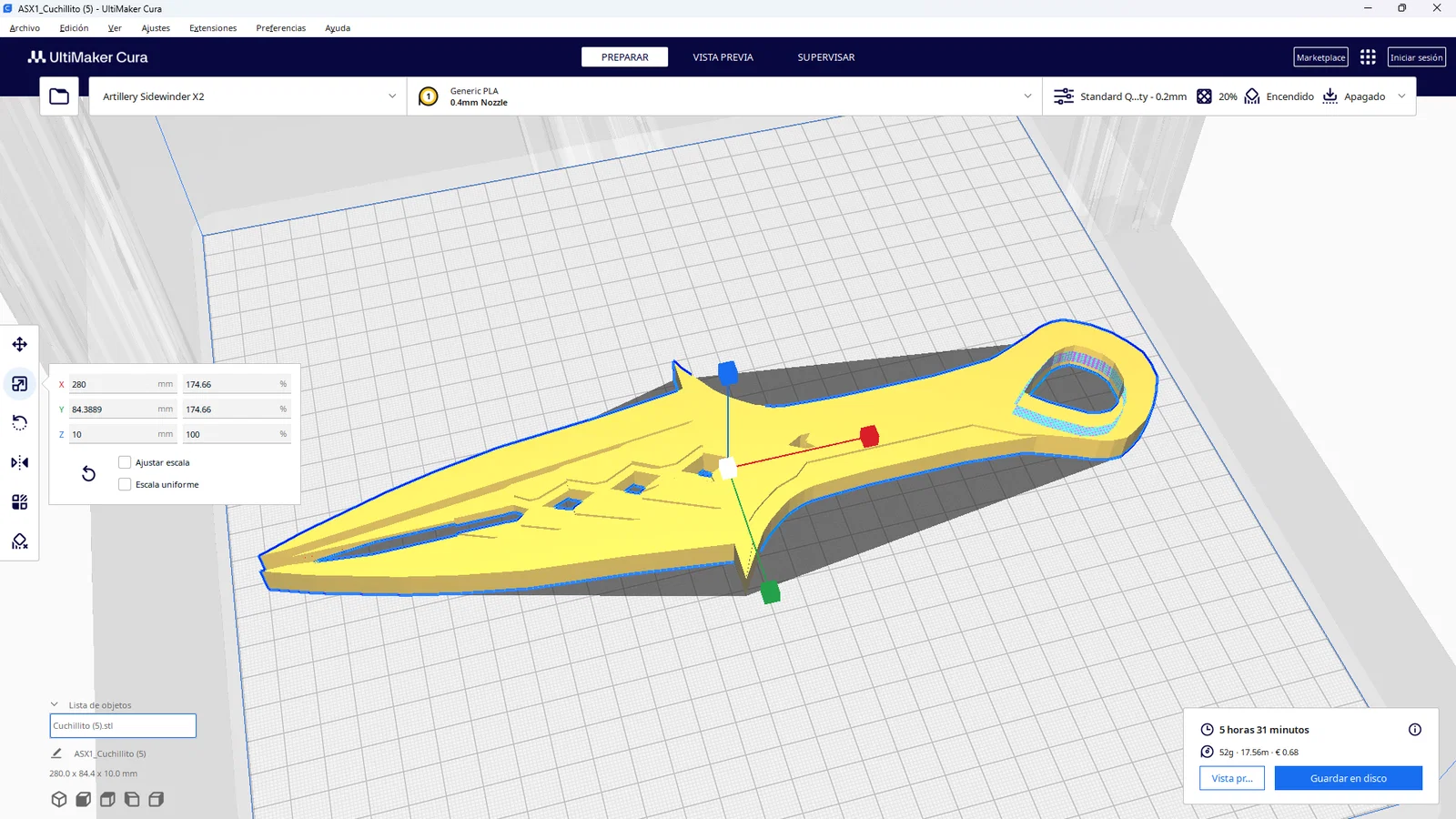This screenshot has height=819, width=1456.
Task: Select Cuchillito (5).stl in object list
Action: (123, 725)
